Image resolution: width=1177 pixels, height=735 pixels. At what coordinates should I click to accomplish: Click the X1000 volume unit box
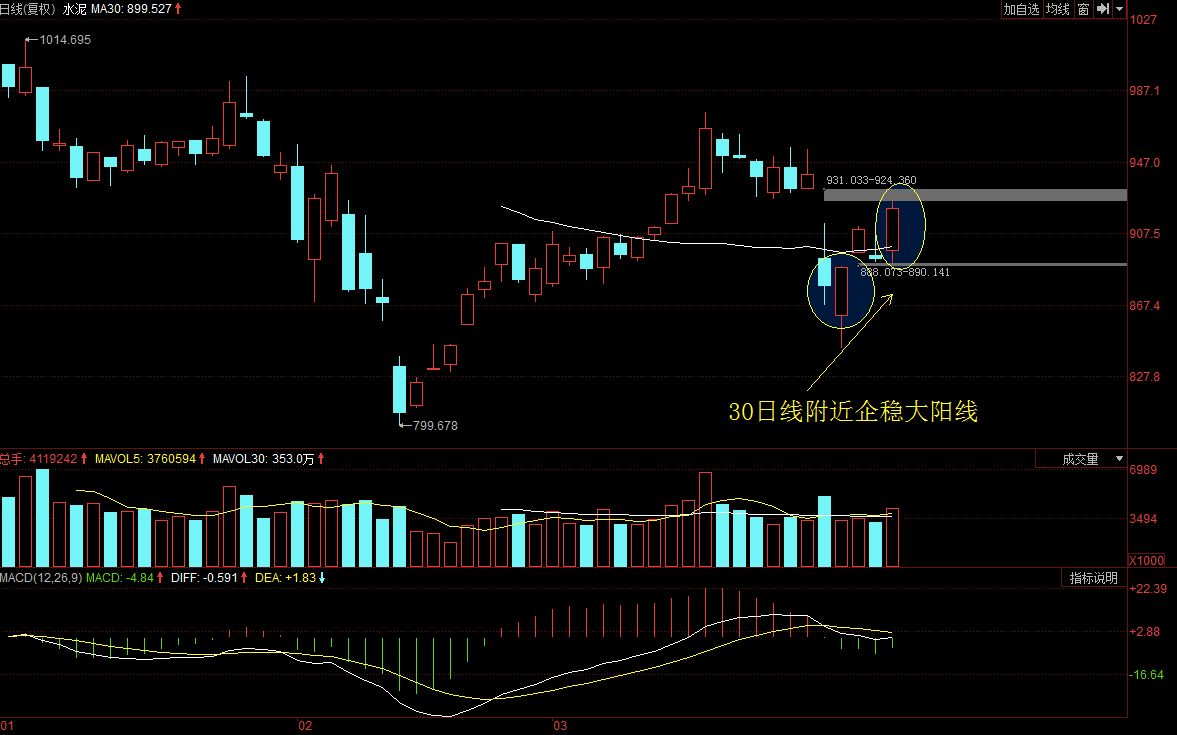[1145, 560]
